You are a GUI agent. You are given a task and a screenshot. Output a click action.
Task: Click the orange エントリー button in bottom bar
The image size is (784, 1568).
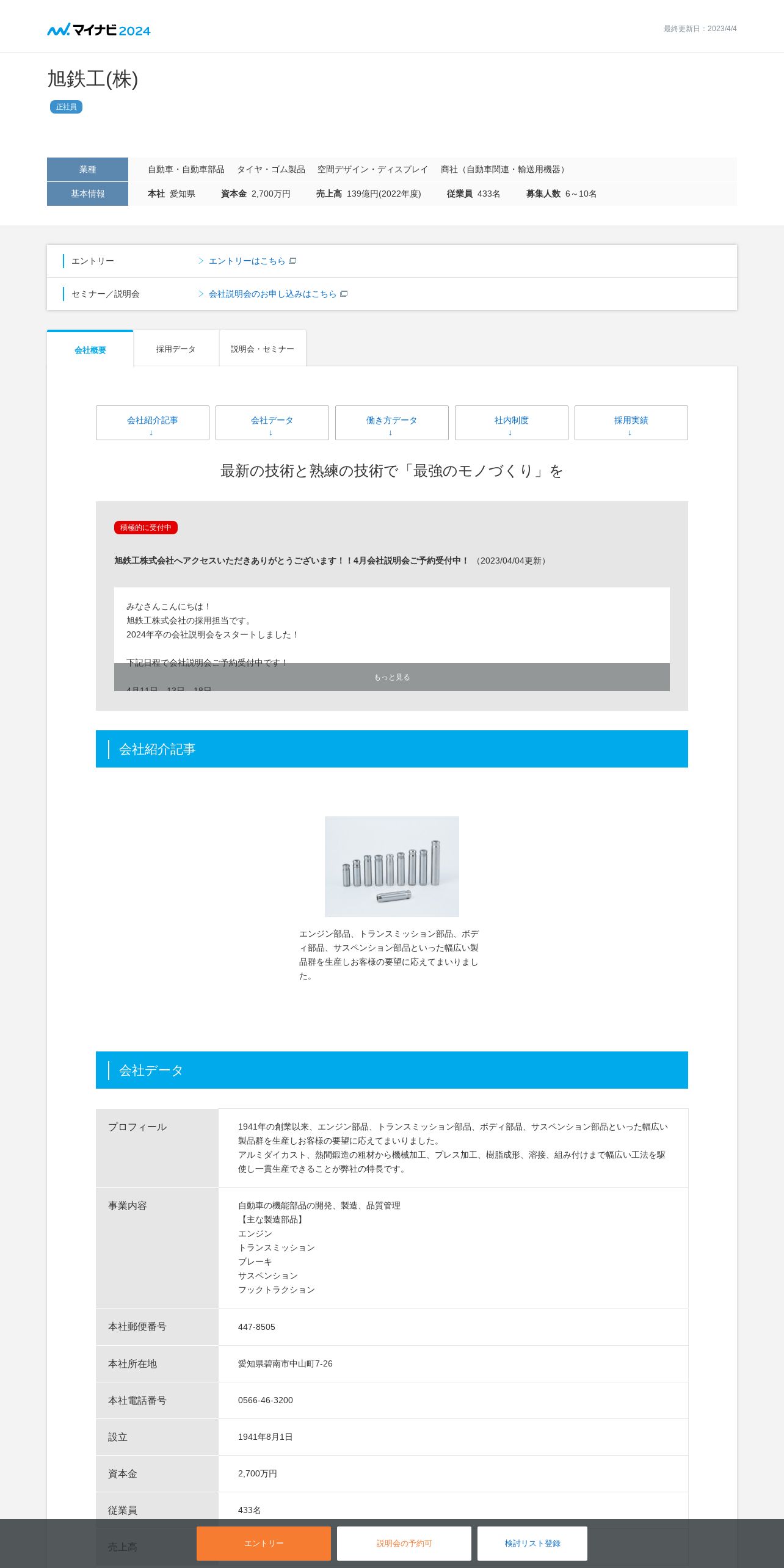click(264, 1543)
